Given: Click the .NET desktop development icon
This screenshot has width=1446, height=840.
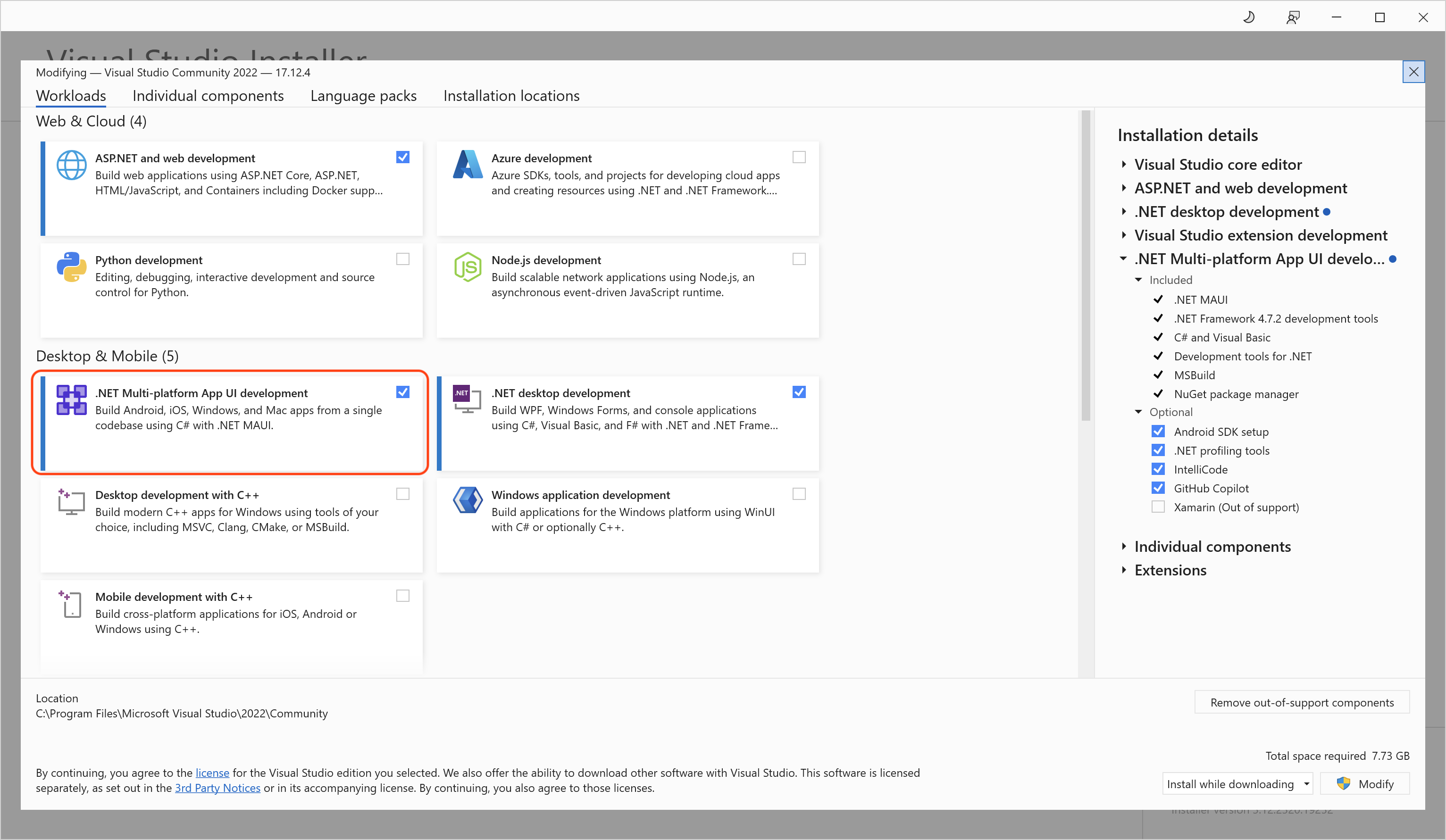Looking at the screenshot, I should [x=468, y=399].
